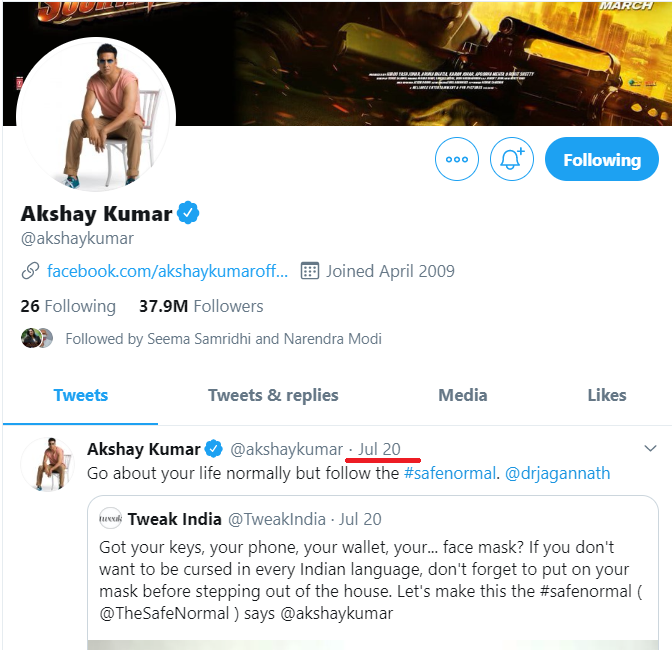Open the @drjagannath mention
672x650 pixels.
point(557,473)
